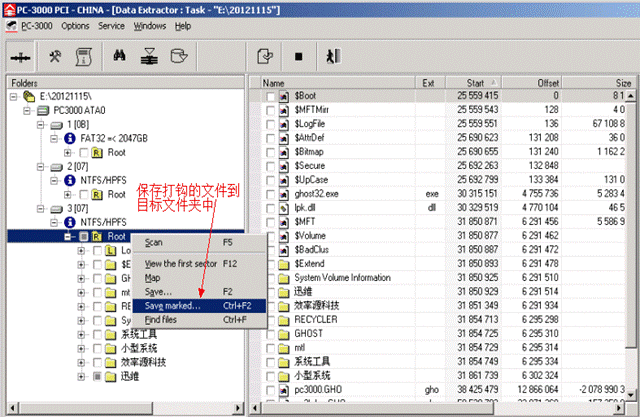Sort by the Size column header
This screenshot has height=417, width=640.
coord(598,83)
